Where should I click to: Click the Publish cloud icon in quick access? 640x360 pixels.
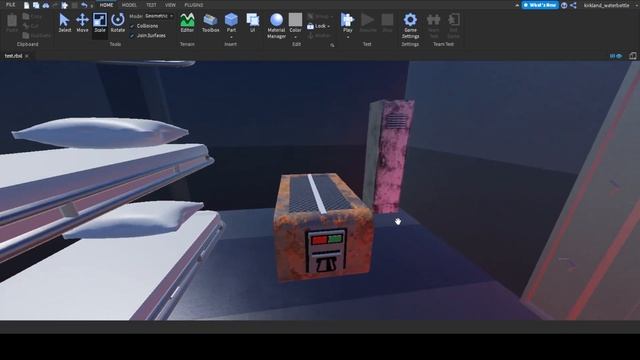click(46, 5)
